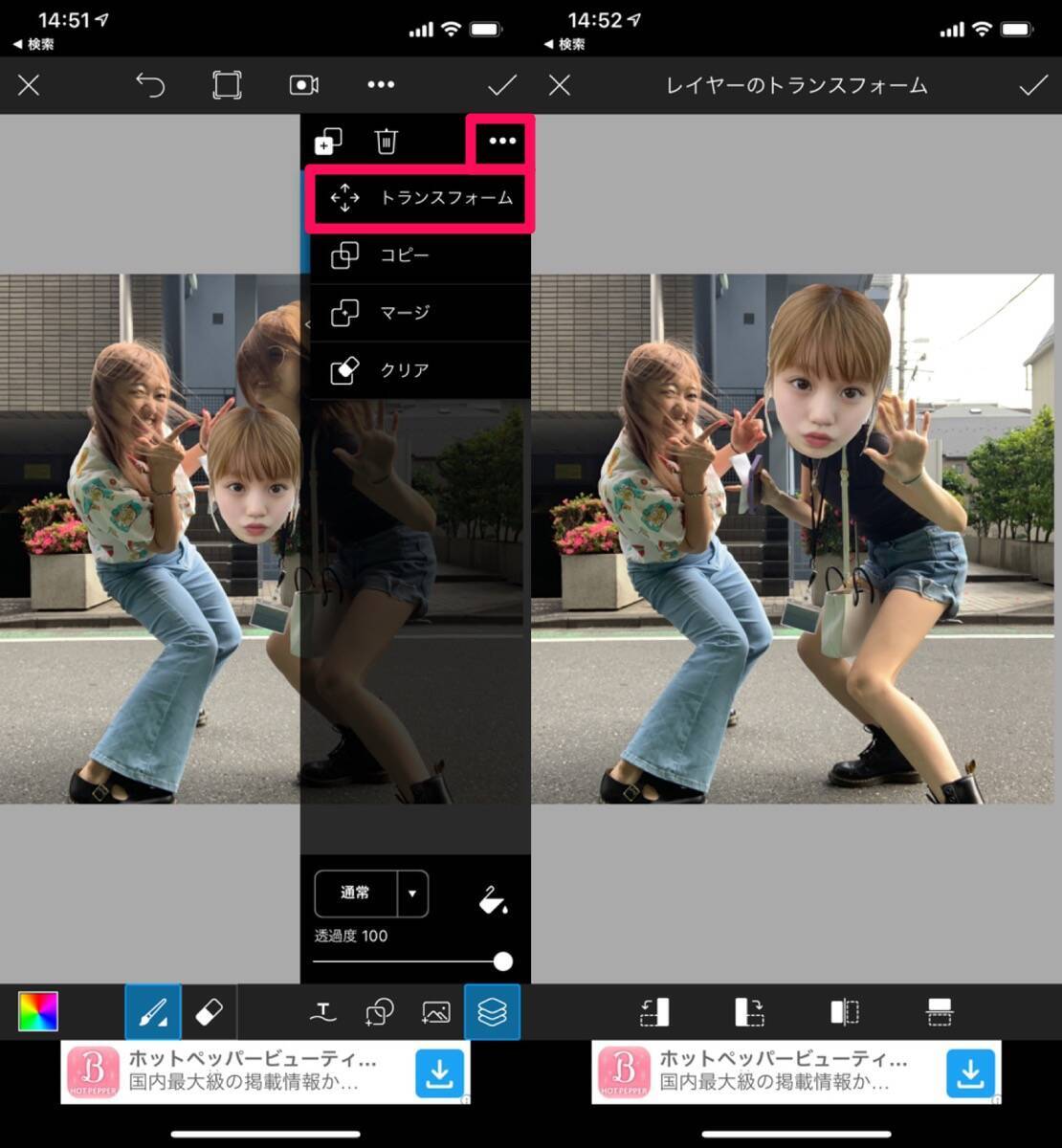Toggle the eraser tool
The height and width of the screenshot is (1148, 1062).
(x=209, y=1012)
